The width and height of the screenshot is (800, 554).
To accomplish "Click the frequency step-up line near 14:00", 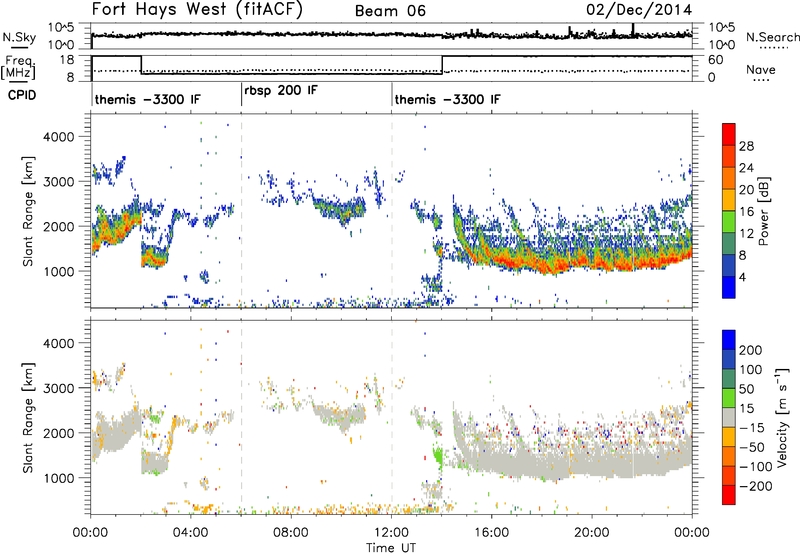I will click(442, 65).
